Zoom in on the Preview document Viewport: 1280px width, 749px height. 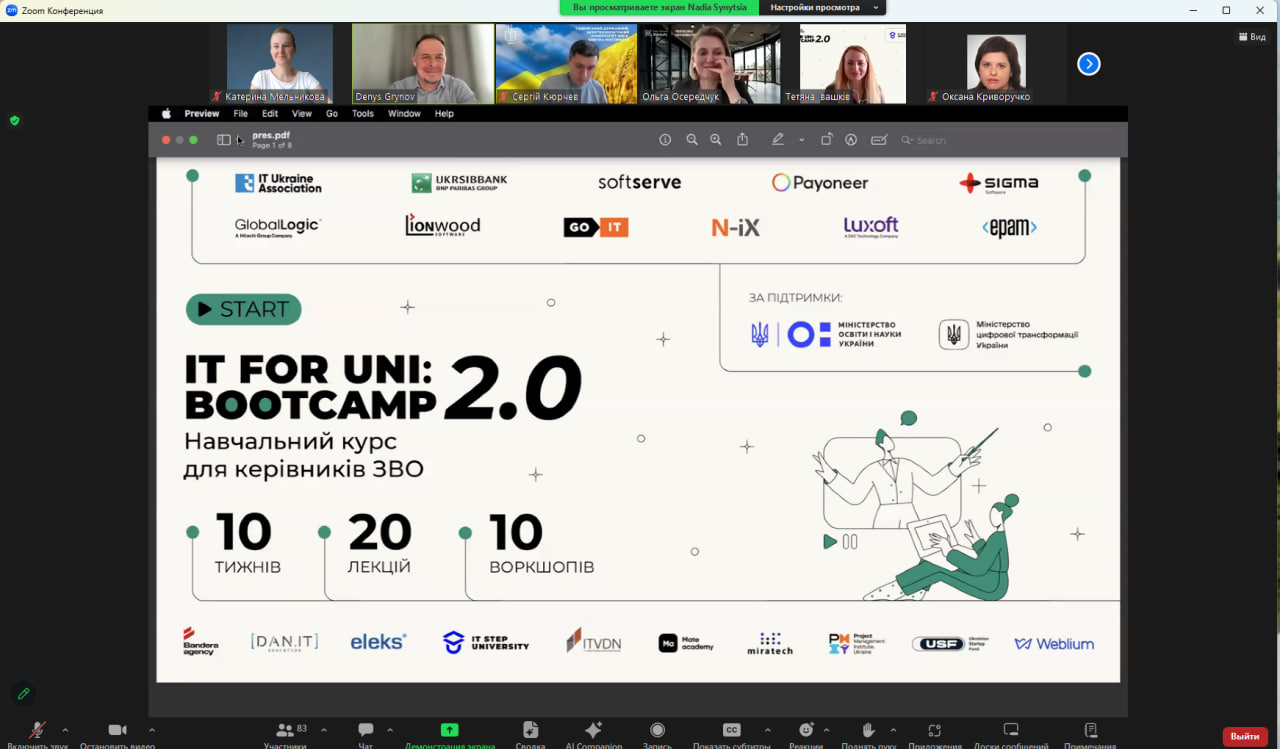[x=716, y=140]
